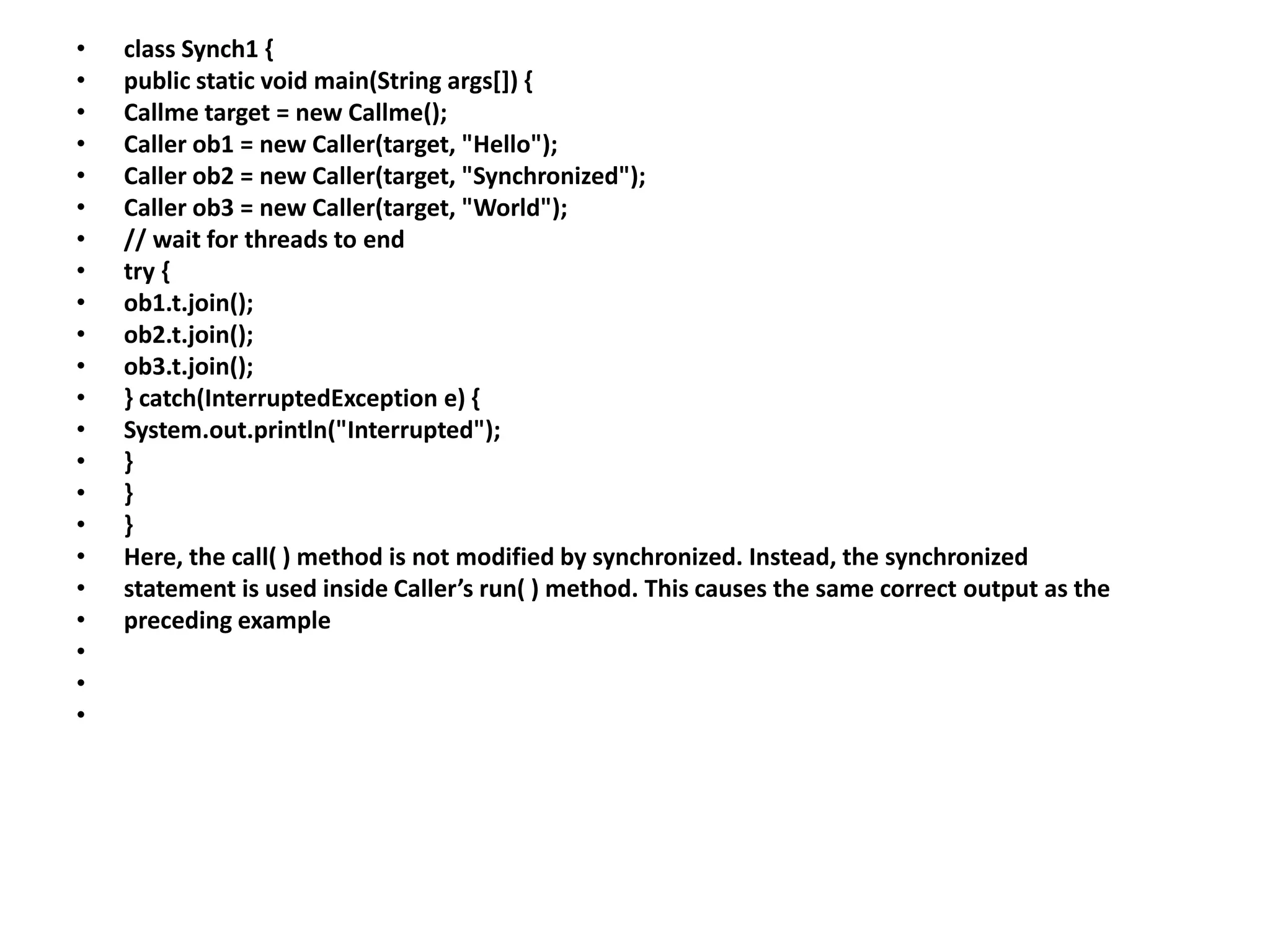Click the Caller ob3 "World" line
1270x952 pixels.
pyautogui.click(x=346, y=208)
